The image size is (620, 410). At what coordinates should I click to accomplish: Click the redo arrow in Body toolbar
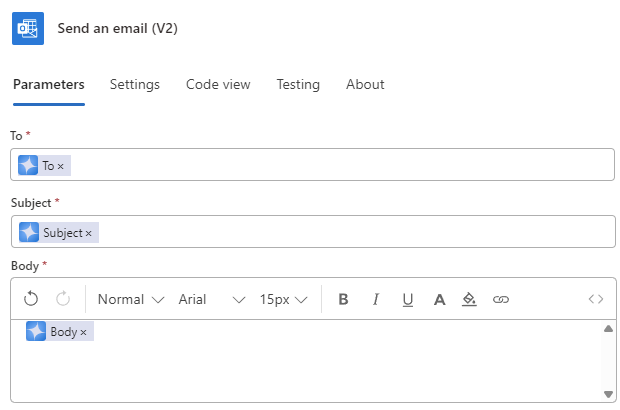click(x=63, y=299)
